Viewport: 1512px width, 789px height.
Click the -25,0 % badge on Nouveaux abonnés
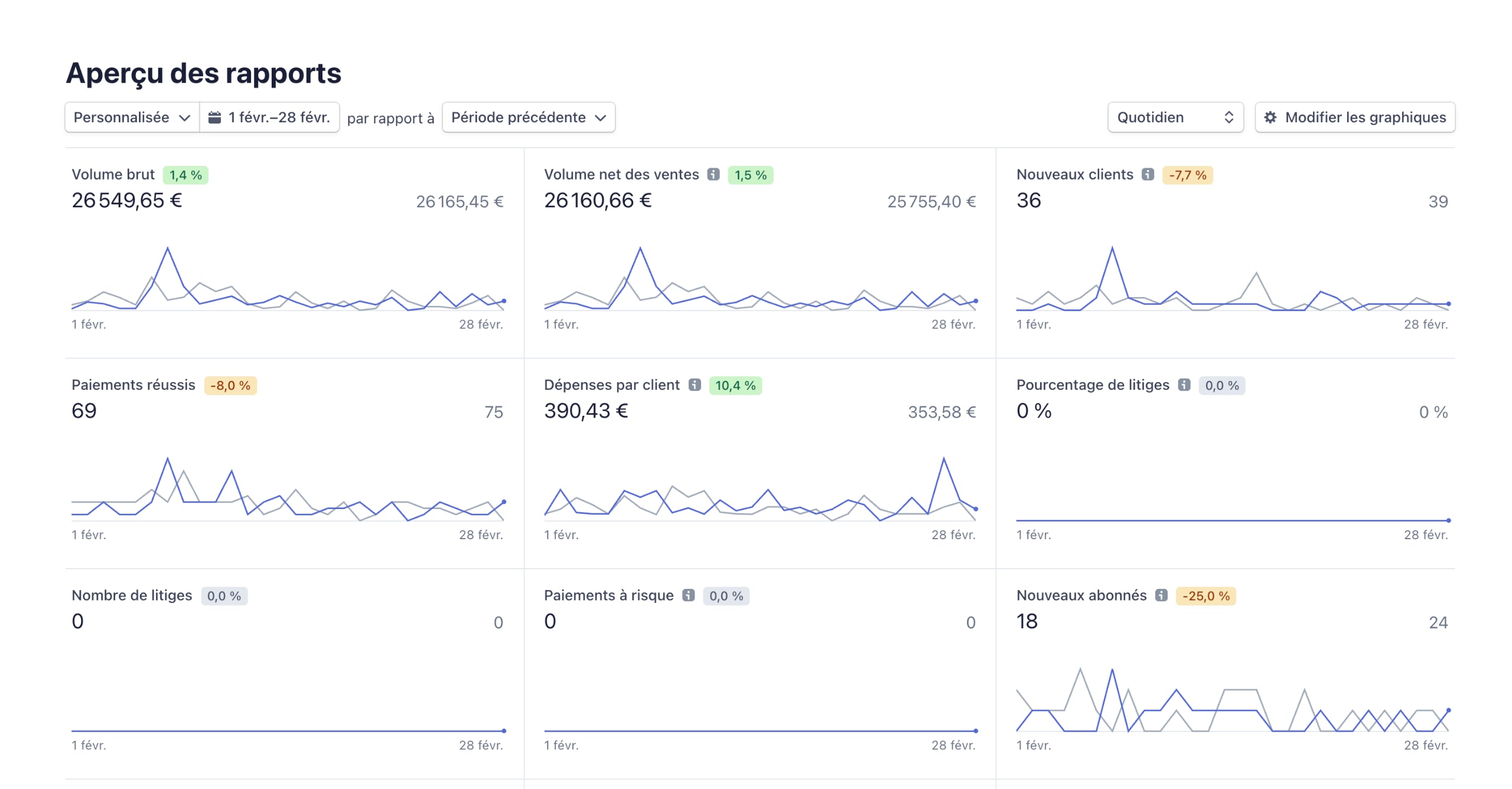[1205, 596]
